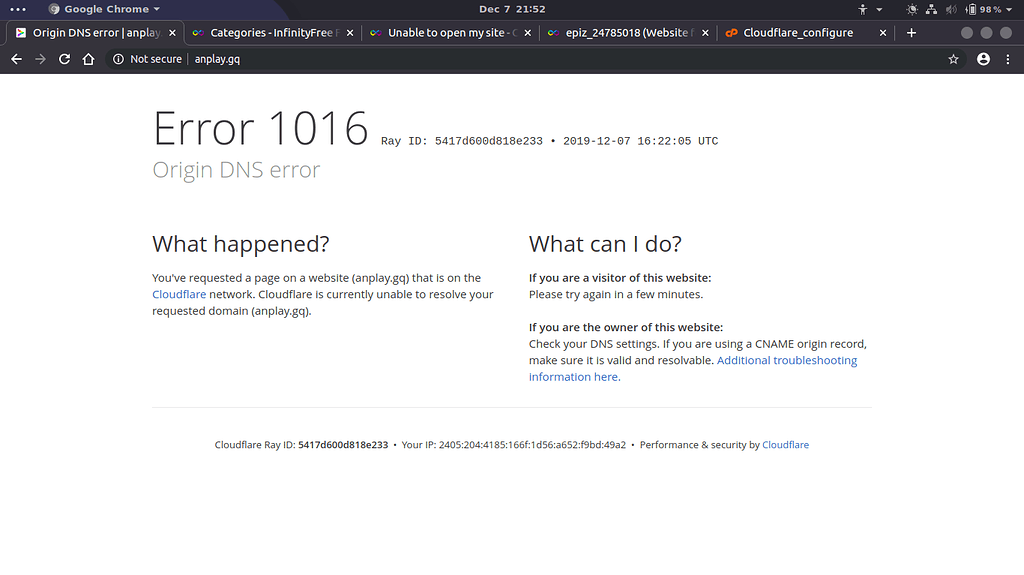1024x575 pixels.
Task: Expand the arrow beside the accessibility icon
Action: point(879,9)
